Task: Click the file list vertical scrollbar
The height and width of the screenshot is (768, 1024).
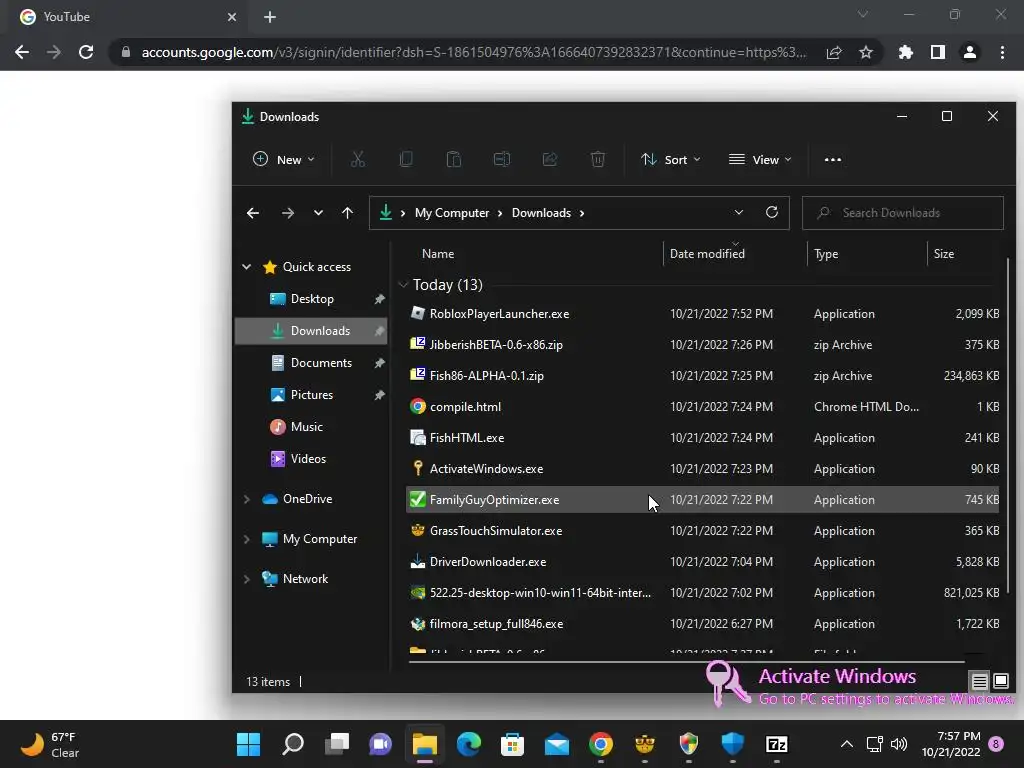Action: [x=1008, y=424]
